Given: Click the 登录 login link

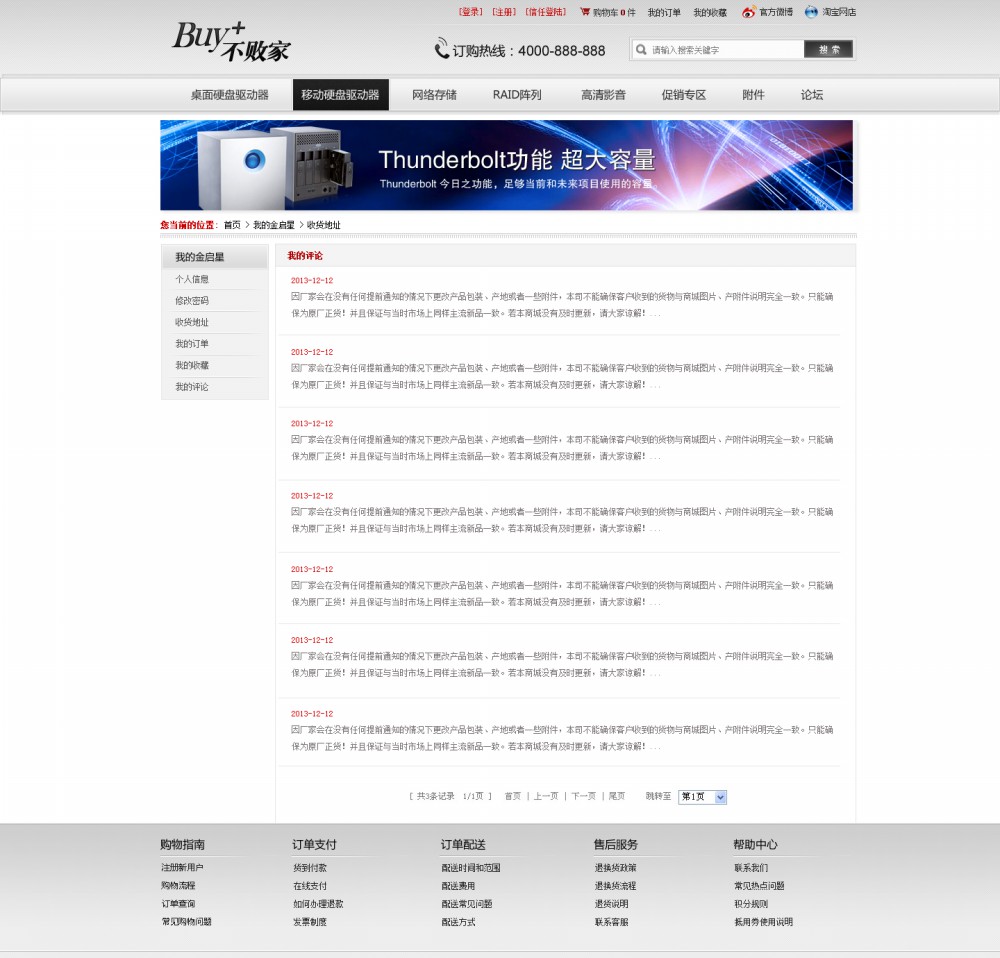Looking at the screenshot, I should (470, 12).
